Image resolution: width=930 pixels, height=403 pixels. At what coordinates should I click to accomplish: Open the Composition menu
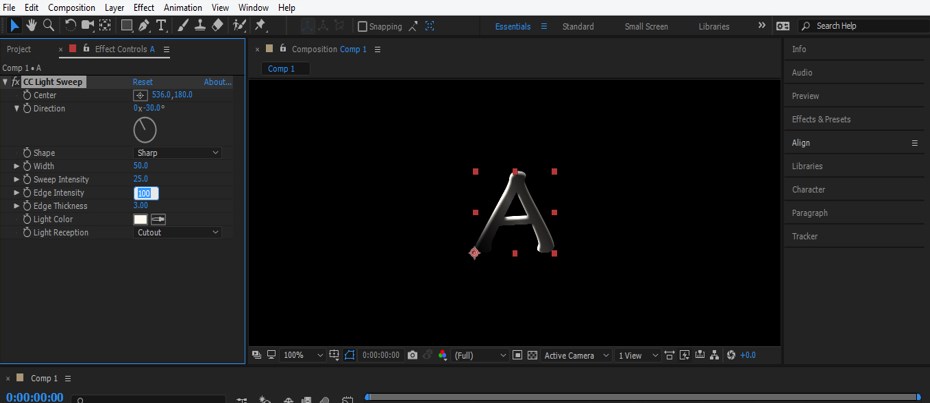(x=72, y=7)
